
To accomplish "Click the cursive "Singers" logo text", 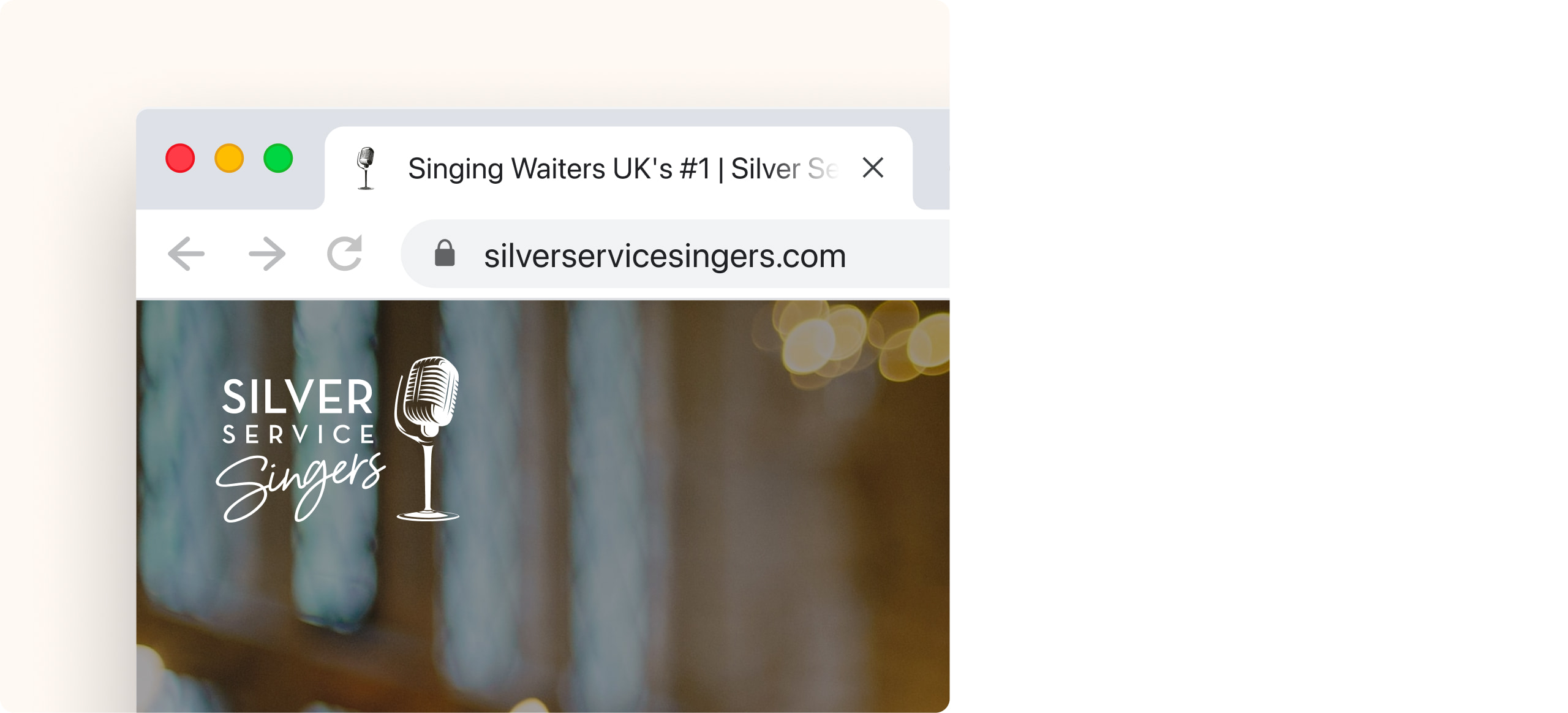I will pyautogui.click(x=301, y=488).
